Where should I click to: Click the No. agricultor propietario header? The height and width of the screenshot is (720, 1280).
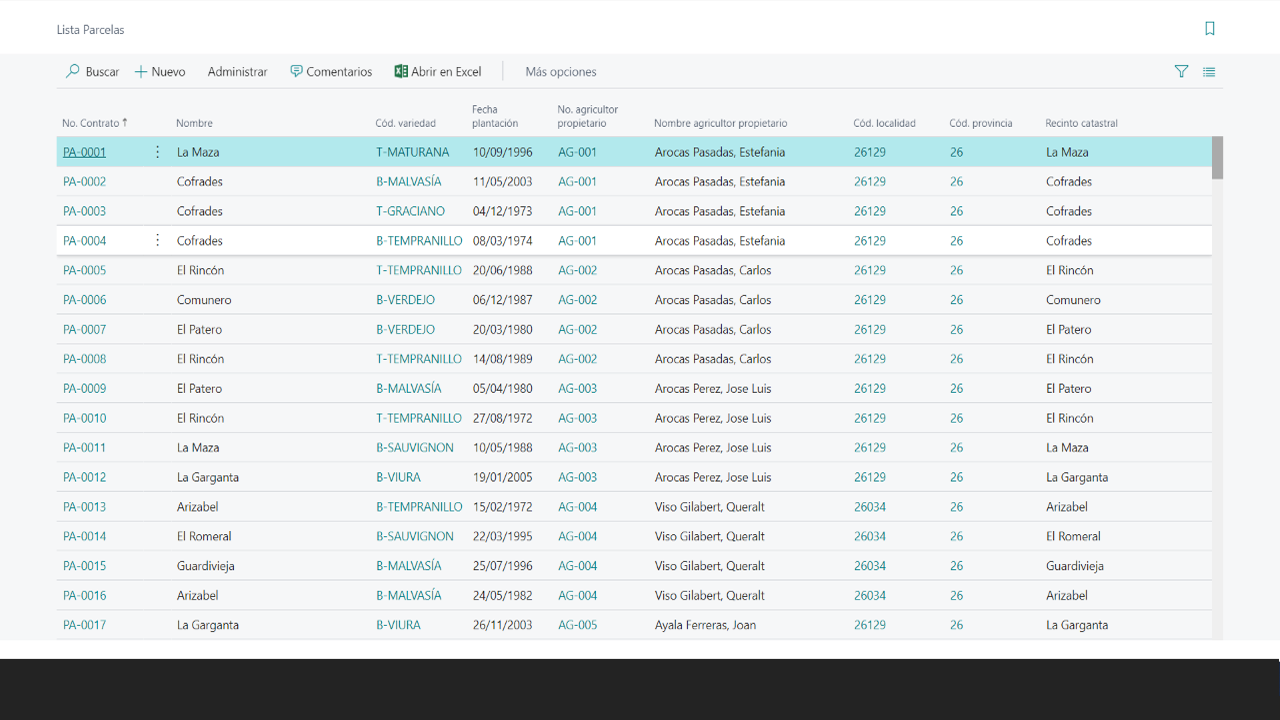coord(588,116)
